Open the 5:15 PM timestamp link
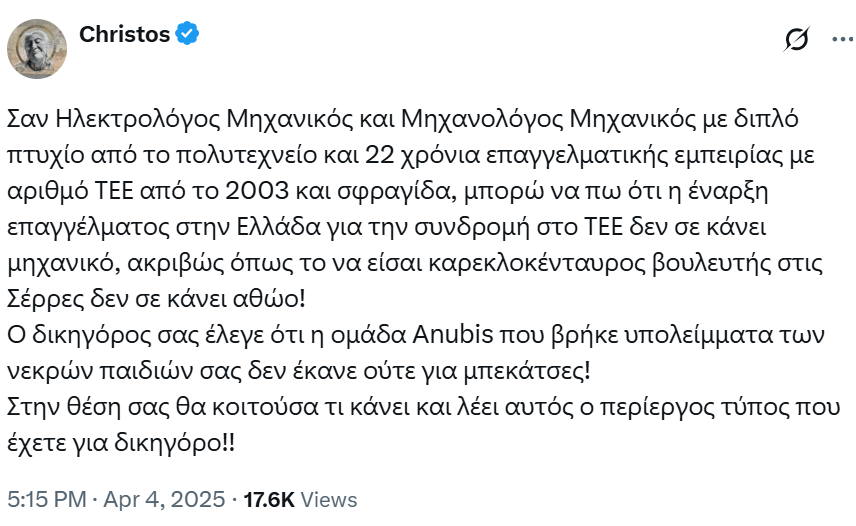Screen dimensions: 856x526 point(47,499)
